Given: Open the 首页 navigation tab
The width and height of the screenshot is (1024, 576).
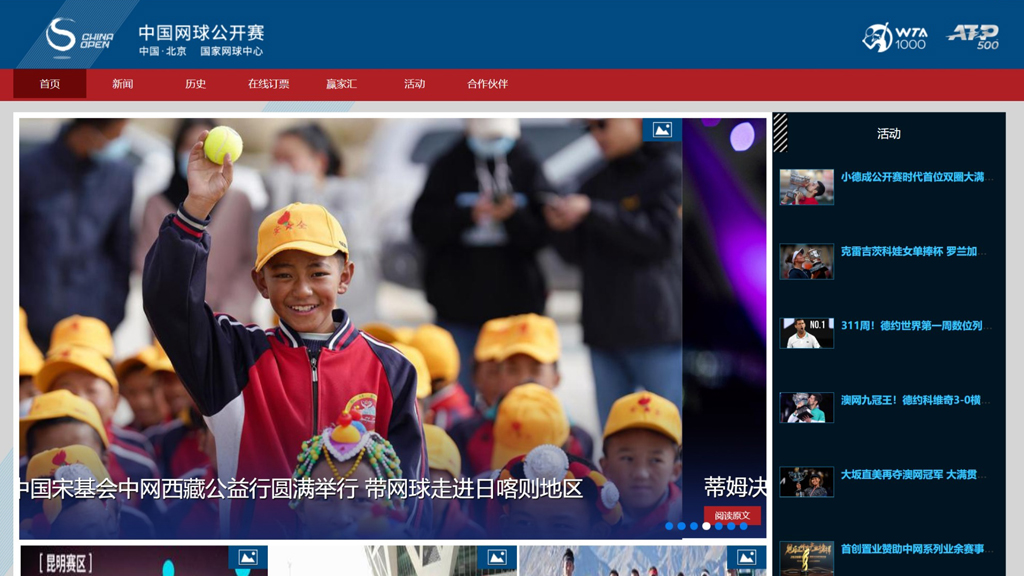Looking at the screenshot, I should coord(50,84).
